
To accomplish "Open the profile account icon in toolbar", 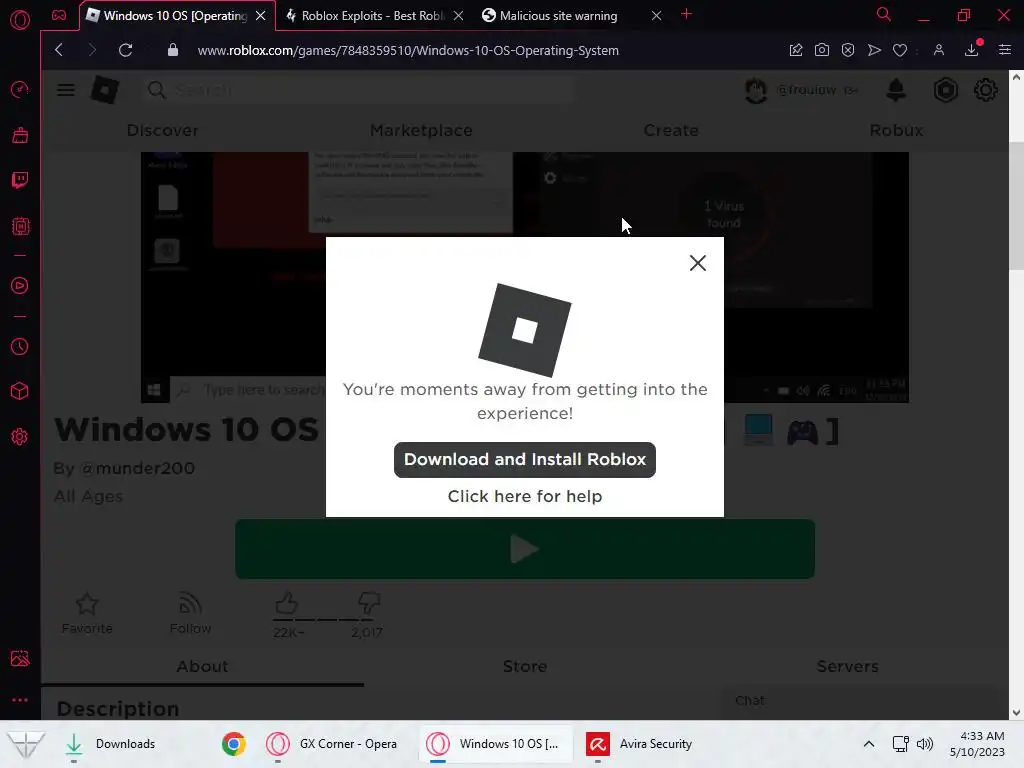I will (x=938, y=50).
